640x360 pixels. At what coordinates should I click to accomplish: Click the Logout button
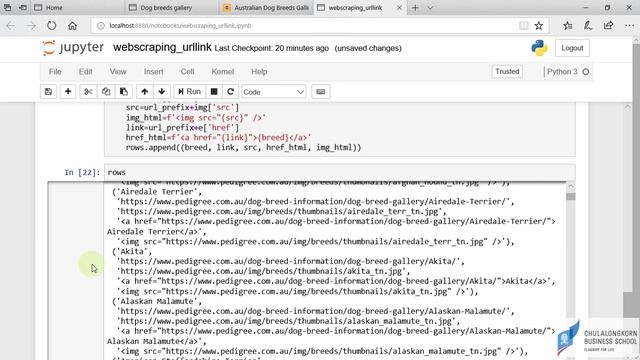(572, 48)
